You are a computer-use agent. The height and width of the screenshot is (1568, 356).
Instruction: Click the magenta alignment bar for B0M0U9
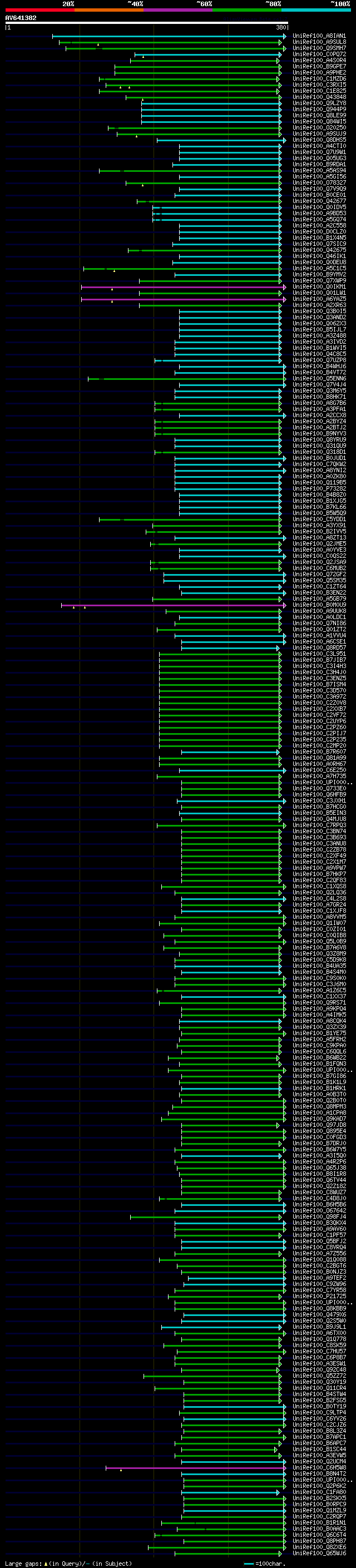click(174, 605)
